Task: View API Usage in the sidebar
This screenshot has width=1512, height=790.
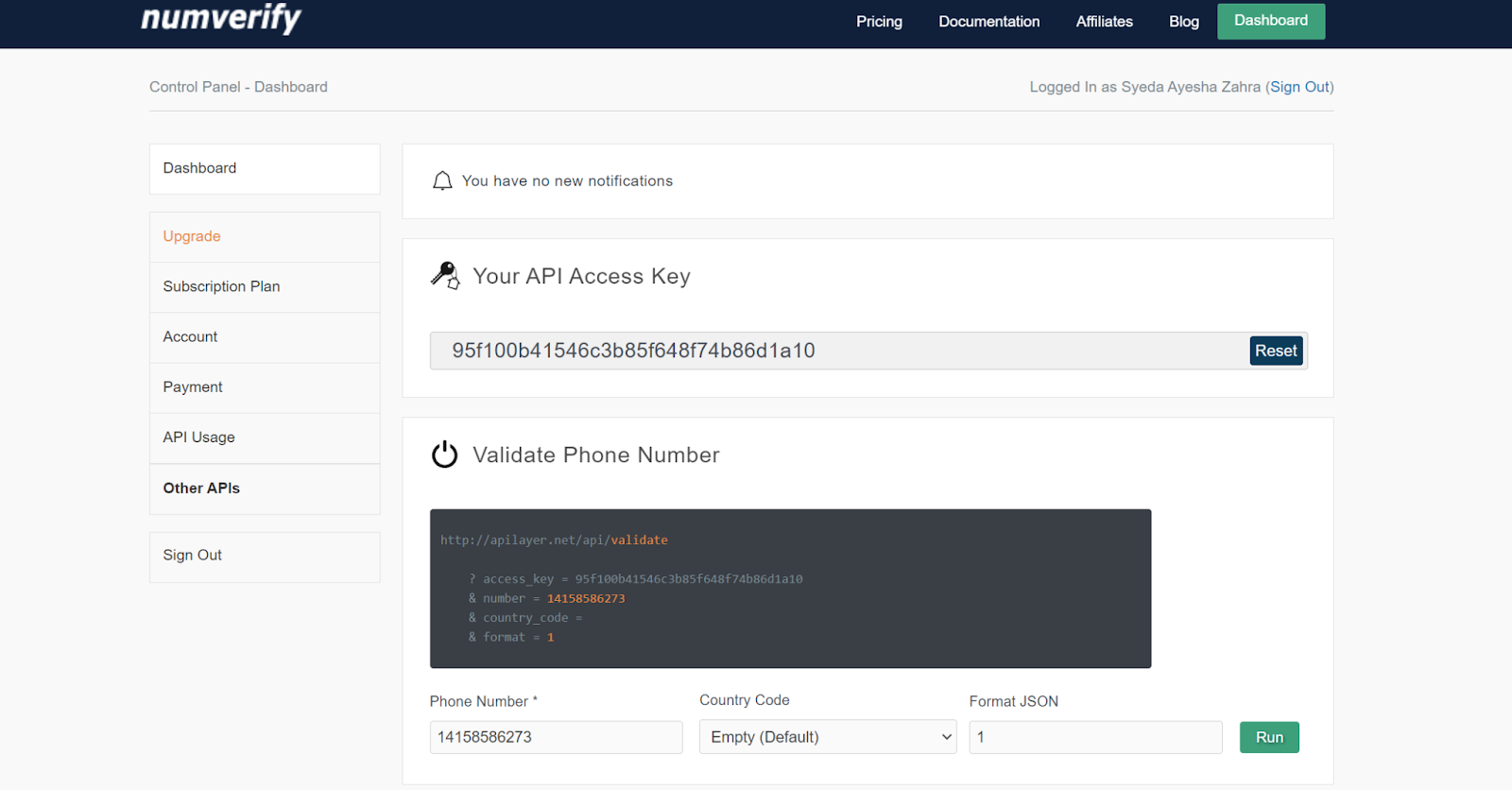Action: click(265, 438)
